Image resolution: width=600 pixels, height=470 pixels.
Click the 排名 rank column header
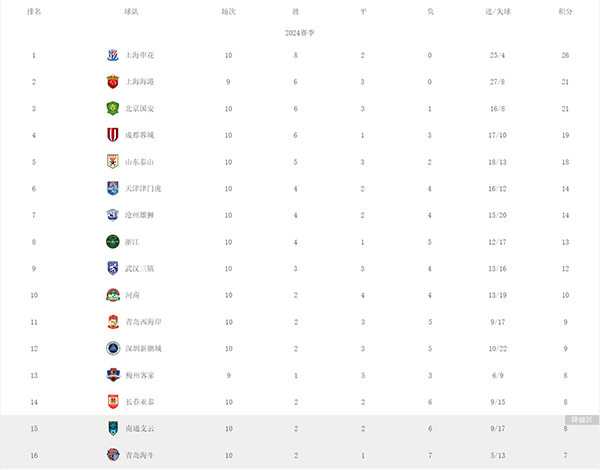point(34,13)
